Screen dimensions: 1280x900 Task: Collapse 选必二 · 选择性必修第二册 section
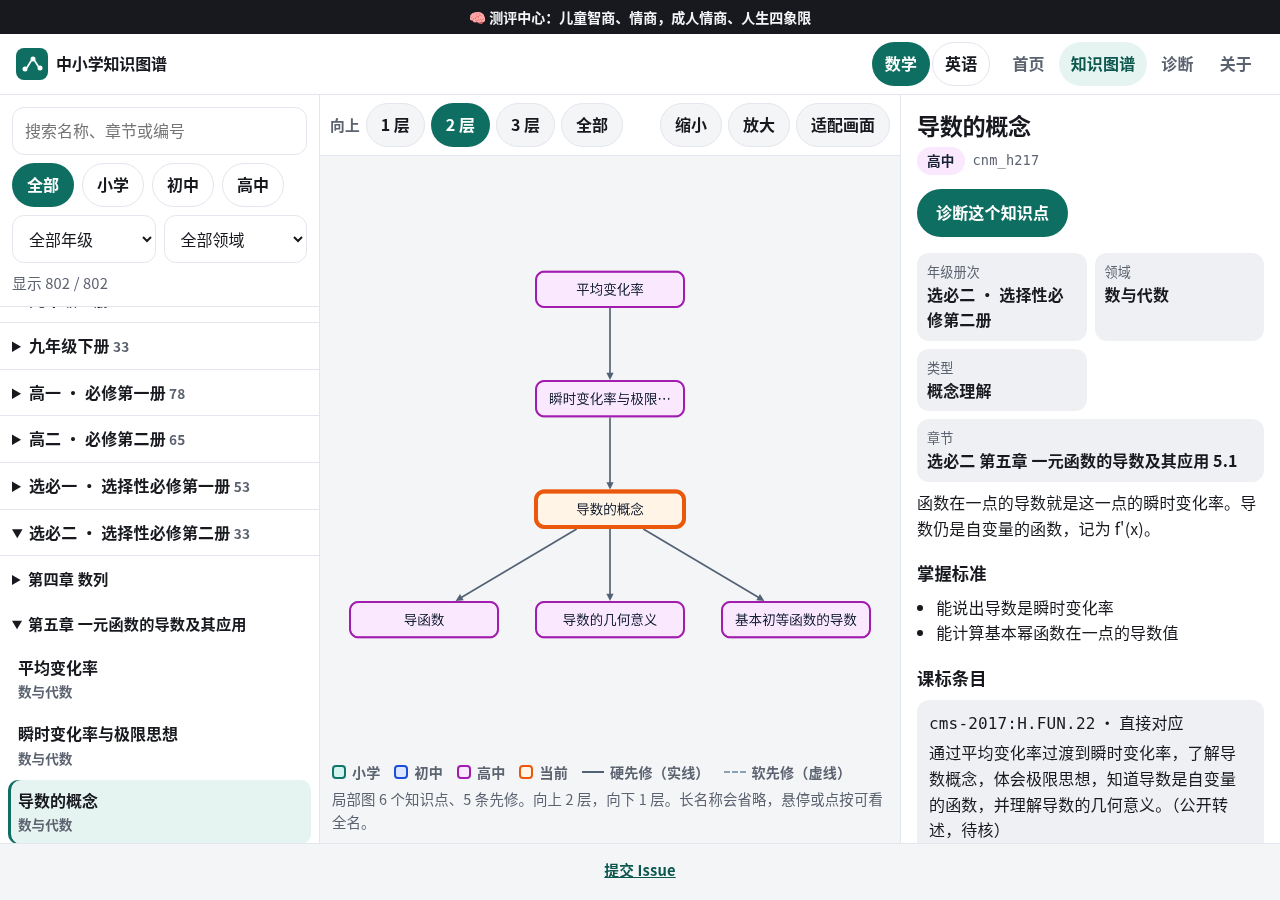pyautogui.click(x=159, y=533)
